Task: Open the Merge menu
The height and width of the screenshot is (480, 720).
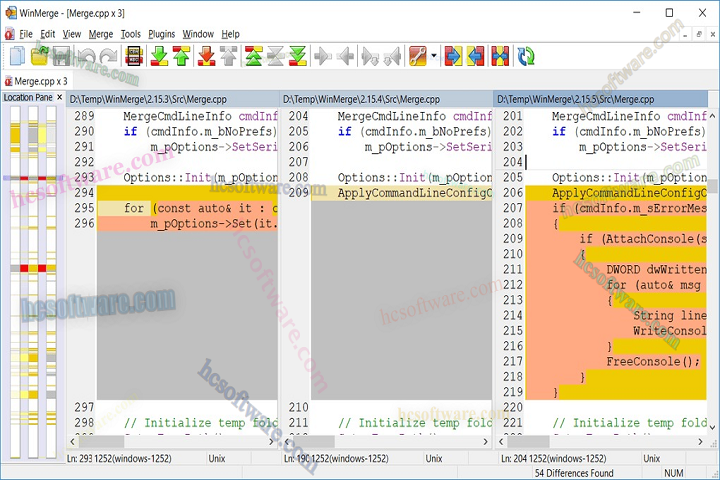Action: tap(101, 34)
